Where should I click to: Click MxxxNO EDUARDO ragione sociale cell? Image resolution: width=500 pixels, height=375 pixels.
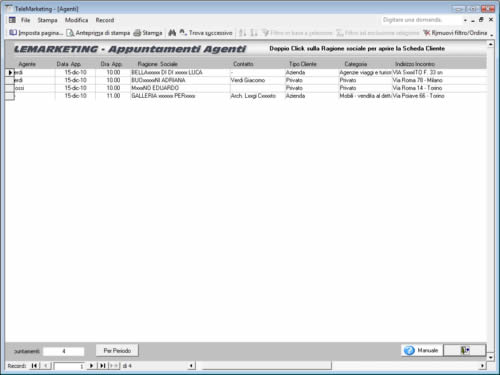coord(180,88)
